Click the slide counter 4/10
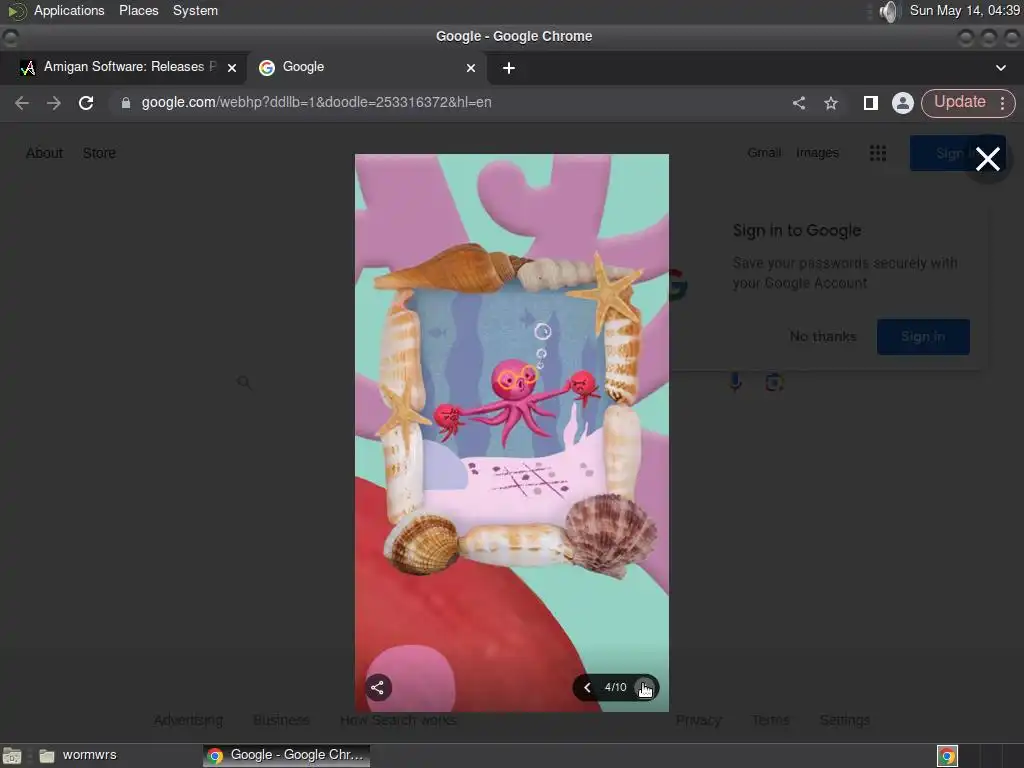 [x=615, y=687]
